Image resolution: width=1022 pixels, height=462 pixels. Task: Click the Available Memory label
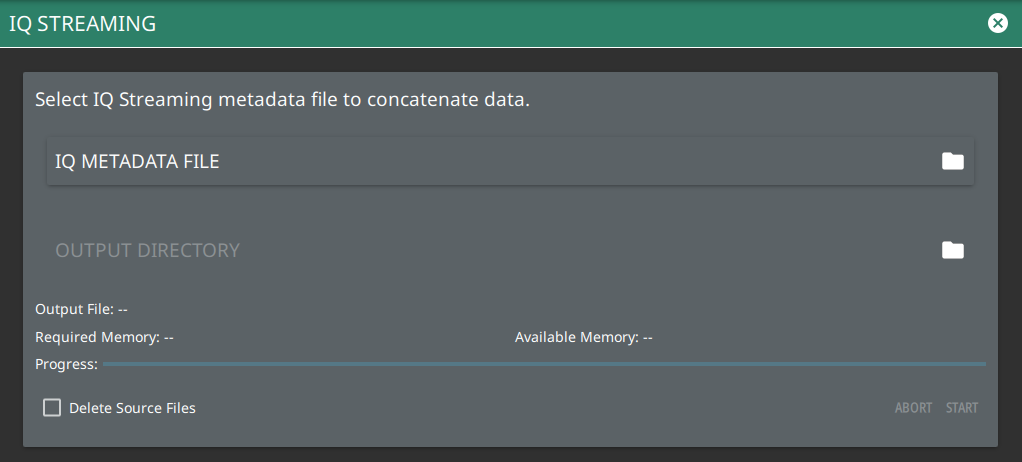pyautogui.click(x=576, y=337)
